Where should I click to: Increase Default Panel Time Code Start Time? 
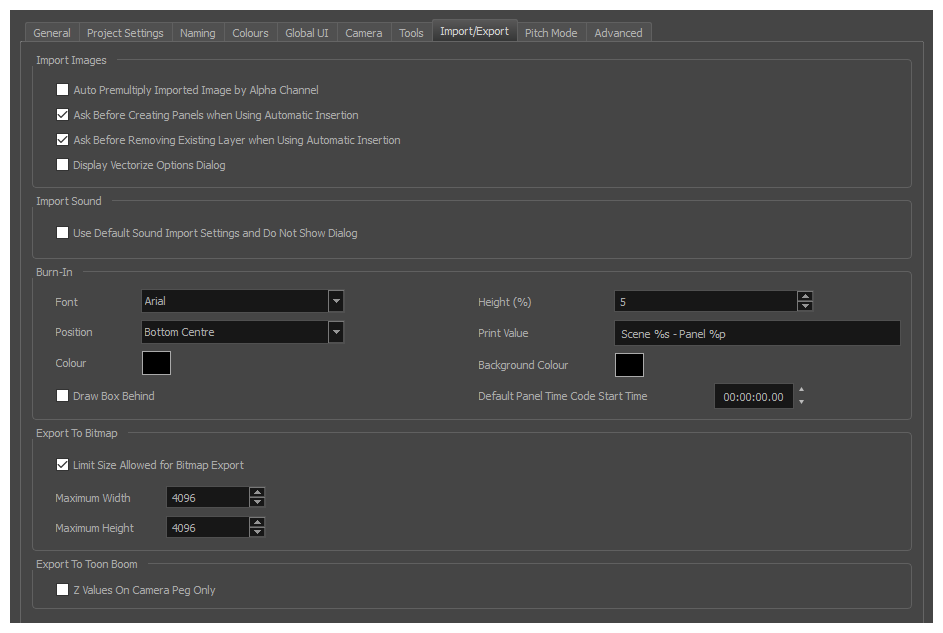[801, 390]
